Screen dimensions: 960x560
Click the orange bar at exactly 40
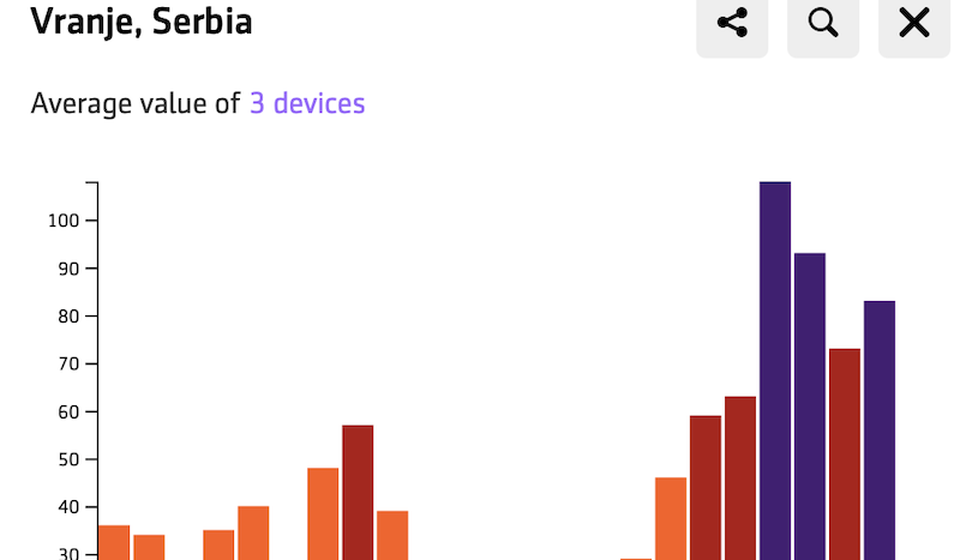click(253, 532)
